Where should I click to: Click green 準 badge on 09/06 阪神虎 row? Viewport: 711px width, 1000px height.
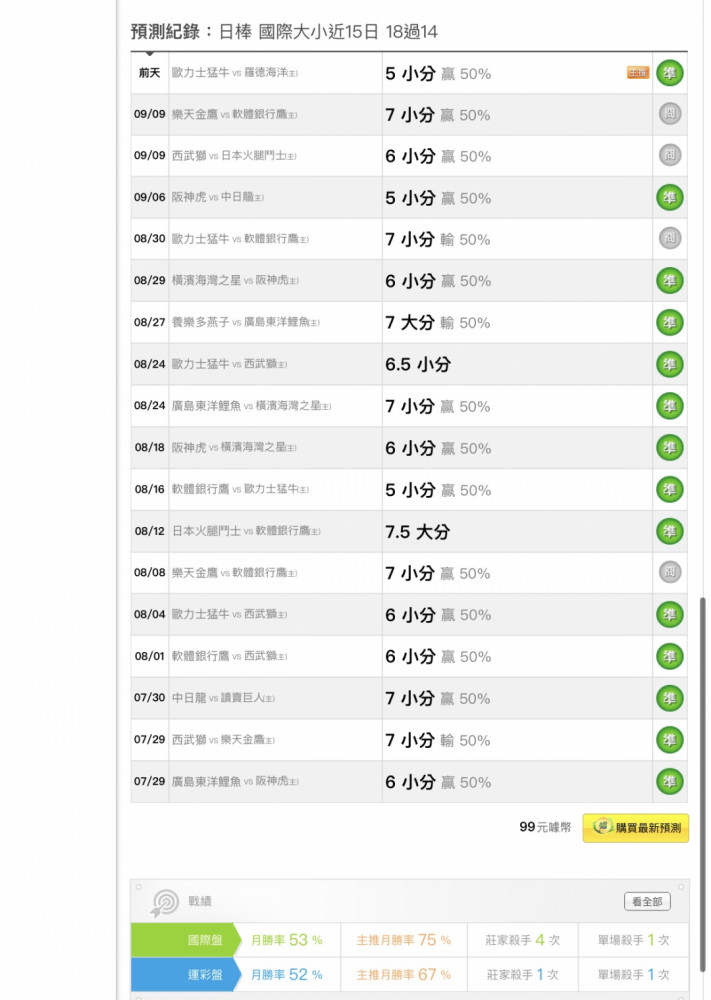pos(669,197)
